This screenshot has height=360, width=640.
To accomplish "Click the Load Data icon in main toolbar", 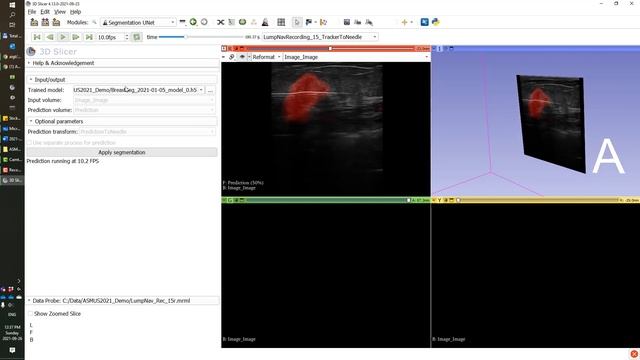I will (x=34, y=22).
